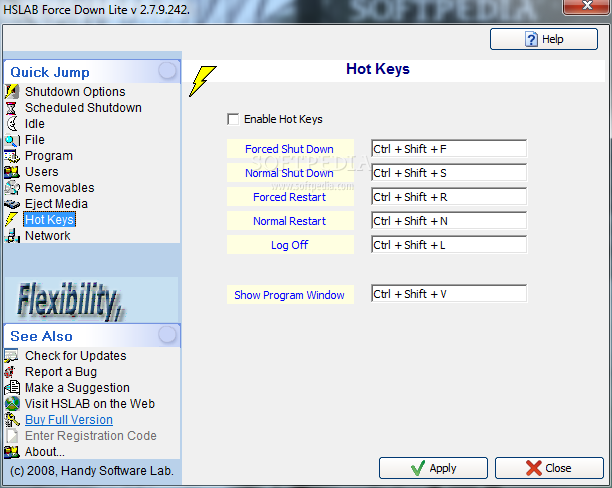
Task: Open Shutdown Options page
Action: (75, 92)
